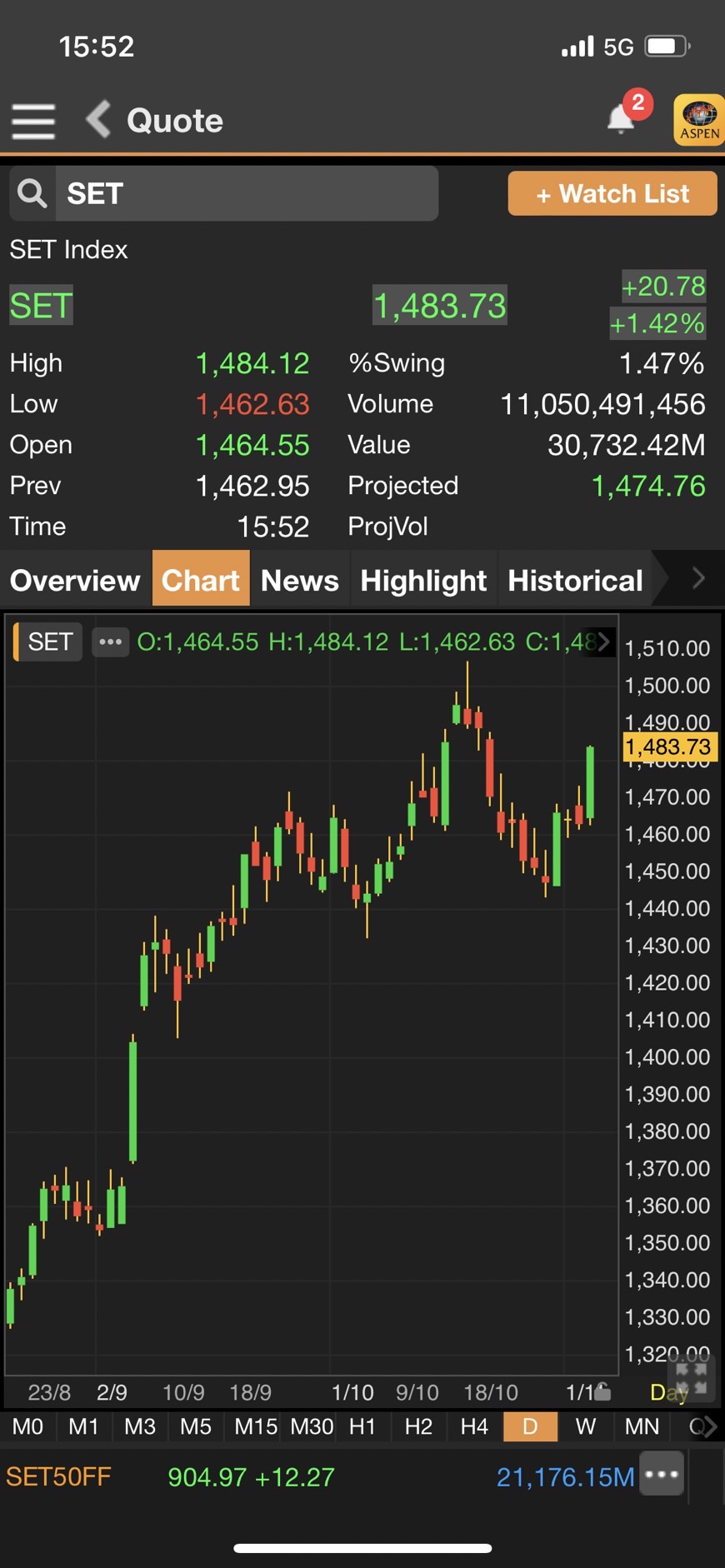Tap the yellow 1,483.73 price marker
725x1568 pixels.
click(669, 747)
